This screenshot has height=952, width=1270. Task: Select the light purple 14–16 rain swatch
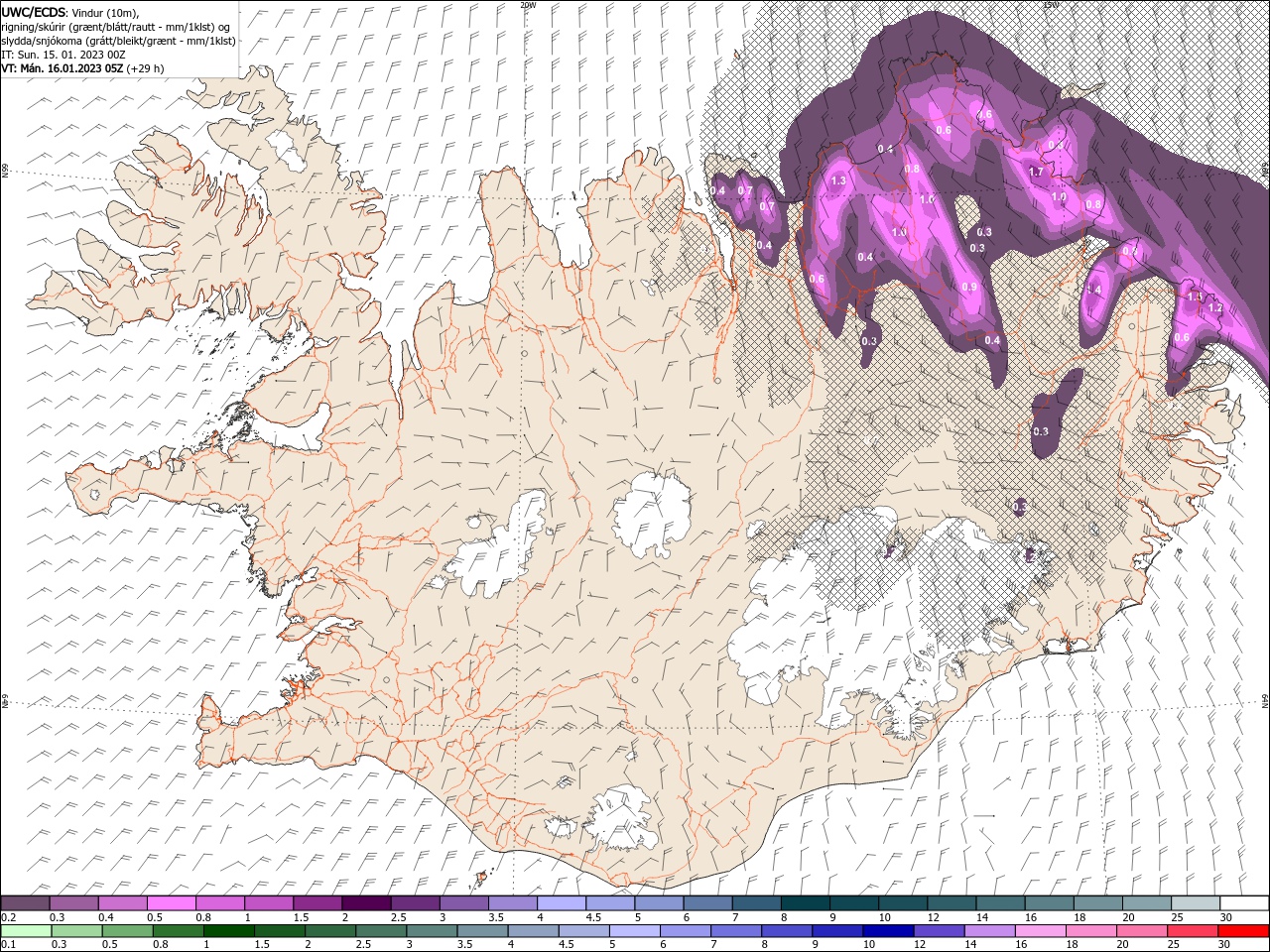coord(989,931)
